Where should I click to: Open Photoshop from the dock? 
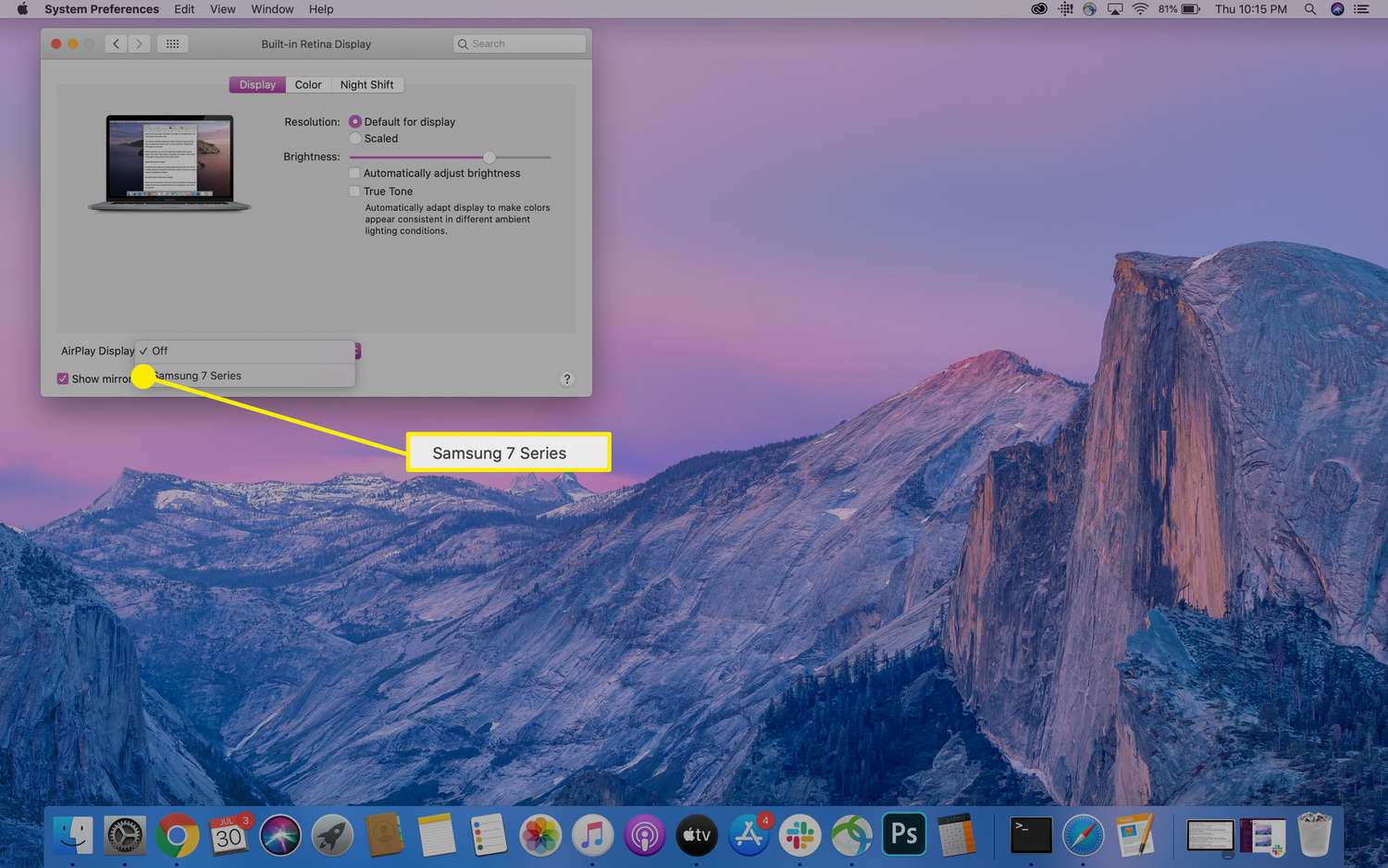click(x=904, y=835)
